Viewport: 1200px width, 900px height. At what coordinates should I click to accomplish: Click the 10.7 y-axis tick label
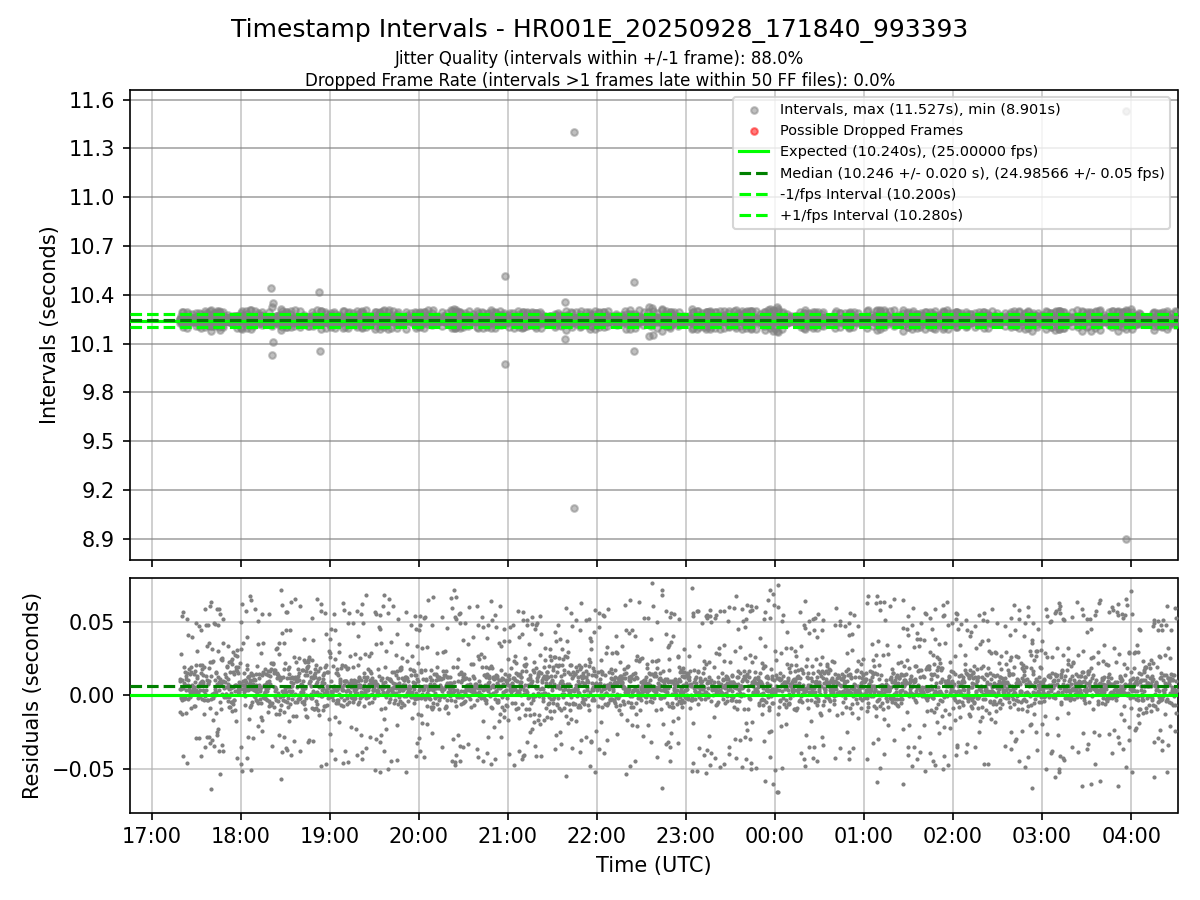94,247
